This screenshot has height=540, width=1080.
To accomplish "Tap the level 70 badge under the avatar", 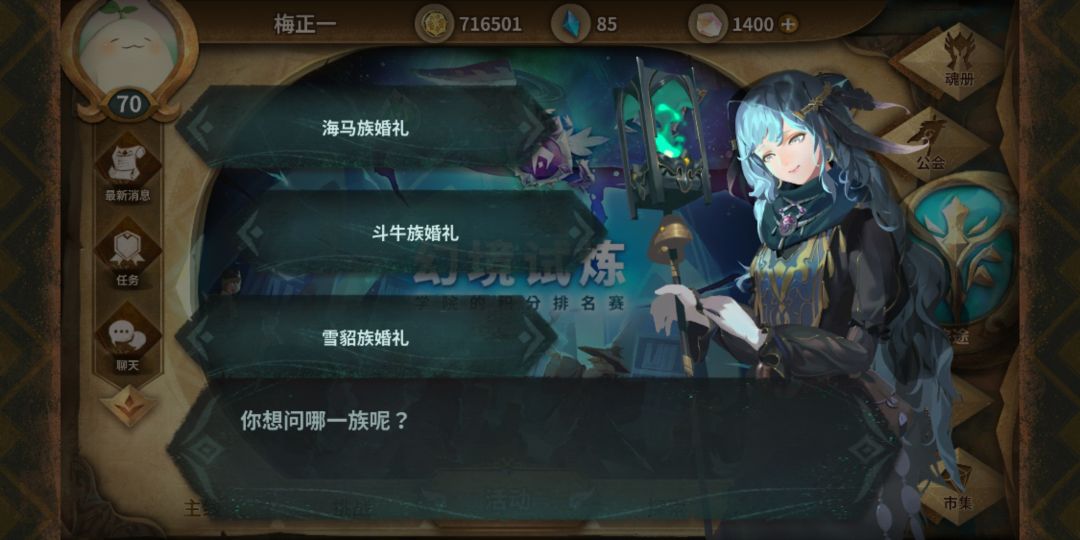I will [x=129, y=104].
